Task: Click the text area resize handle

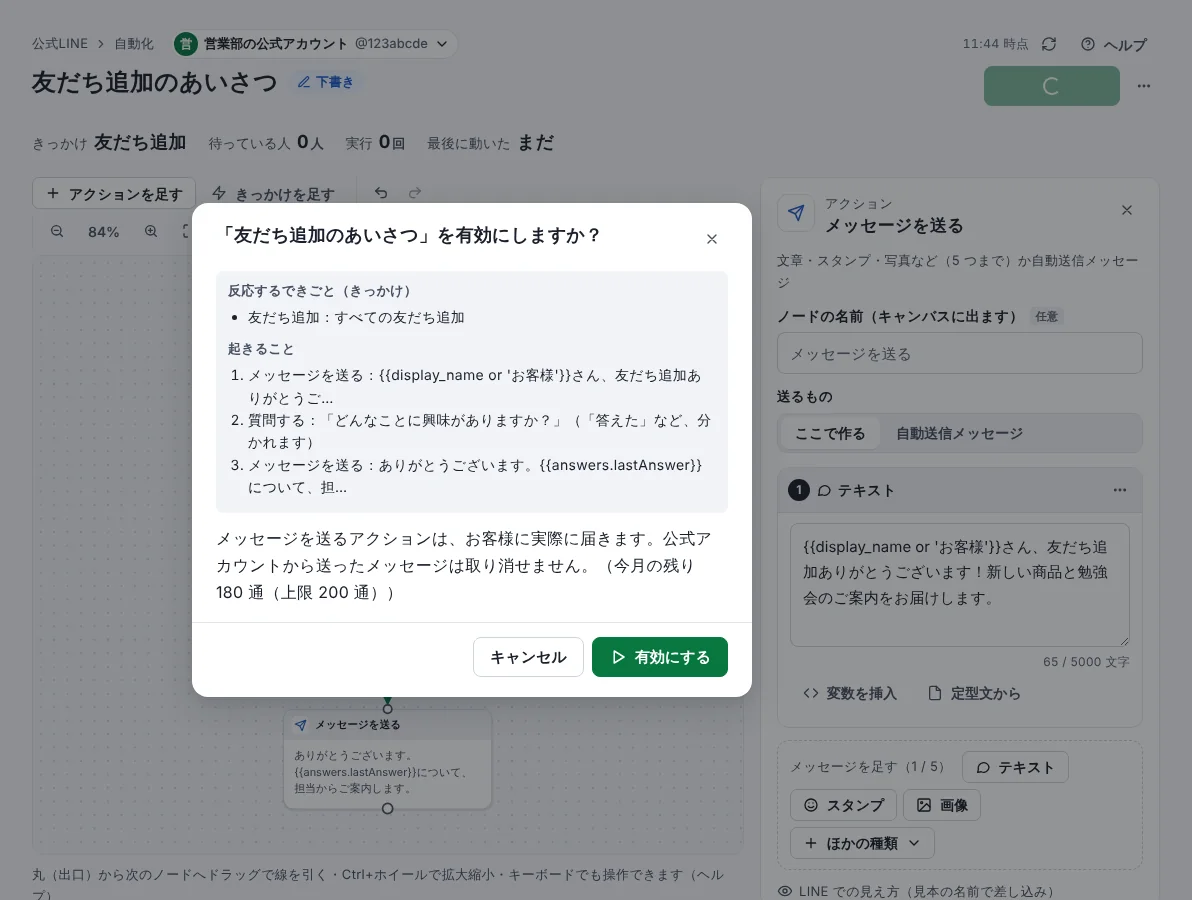Action: point(1124,641)
